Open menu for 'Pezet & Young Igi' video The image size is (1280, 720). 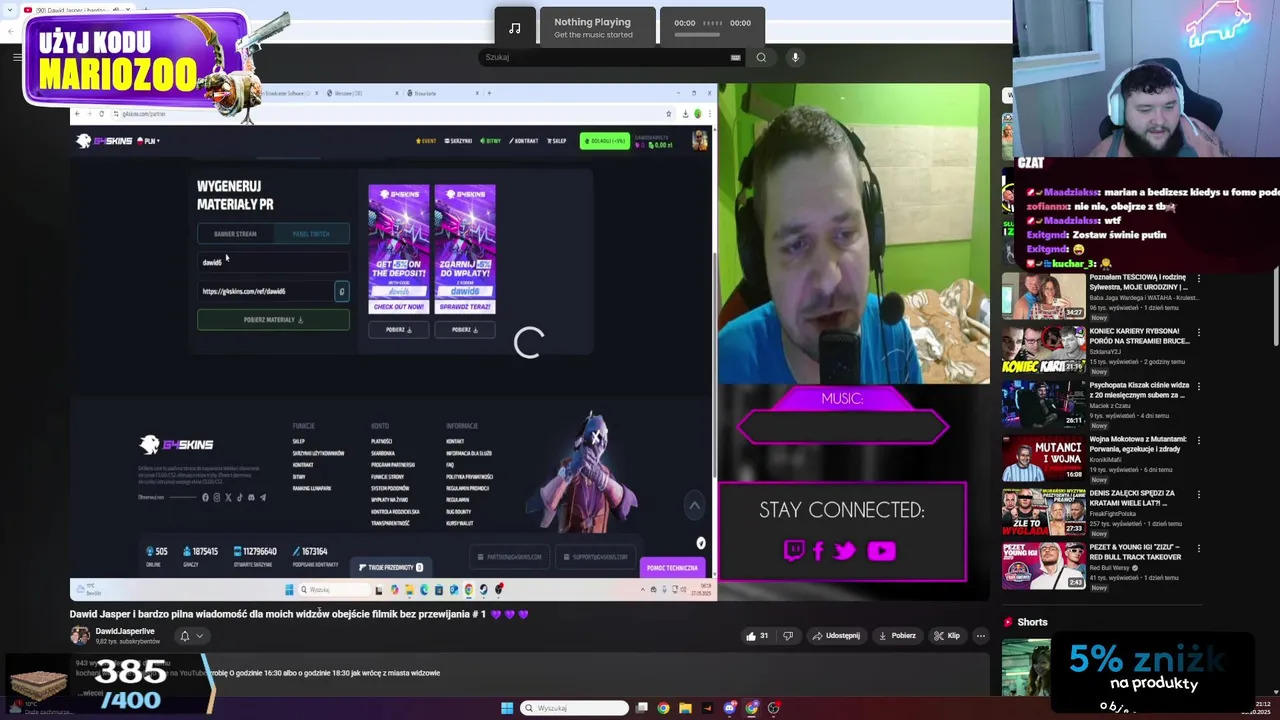pos(1198,549)
